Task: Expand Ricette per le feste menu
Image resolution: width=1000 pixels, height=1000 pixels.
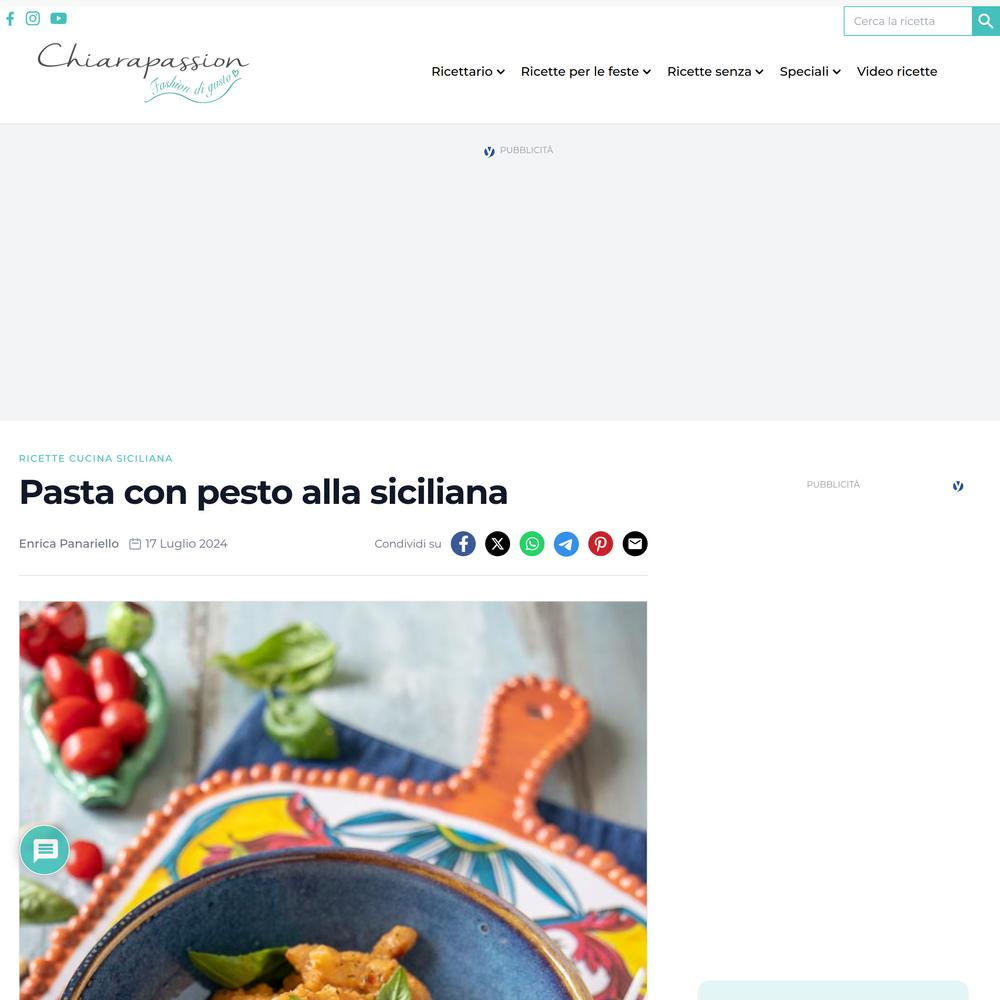Action: pos(585,71)
